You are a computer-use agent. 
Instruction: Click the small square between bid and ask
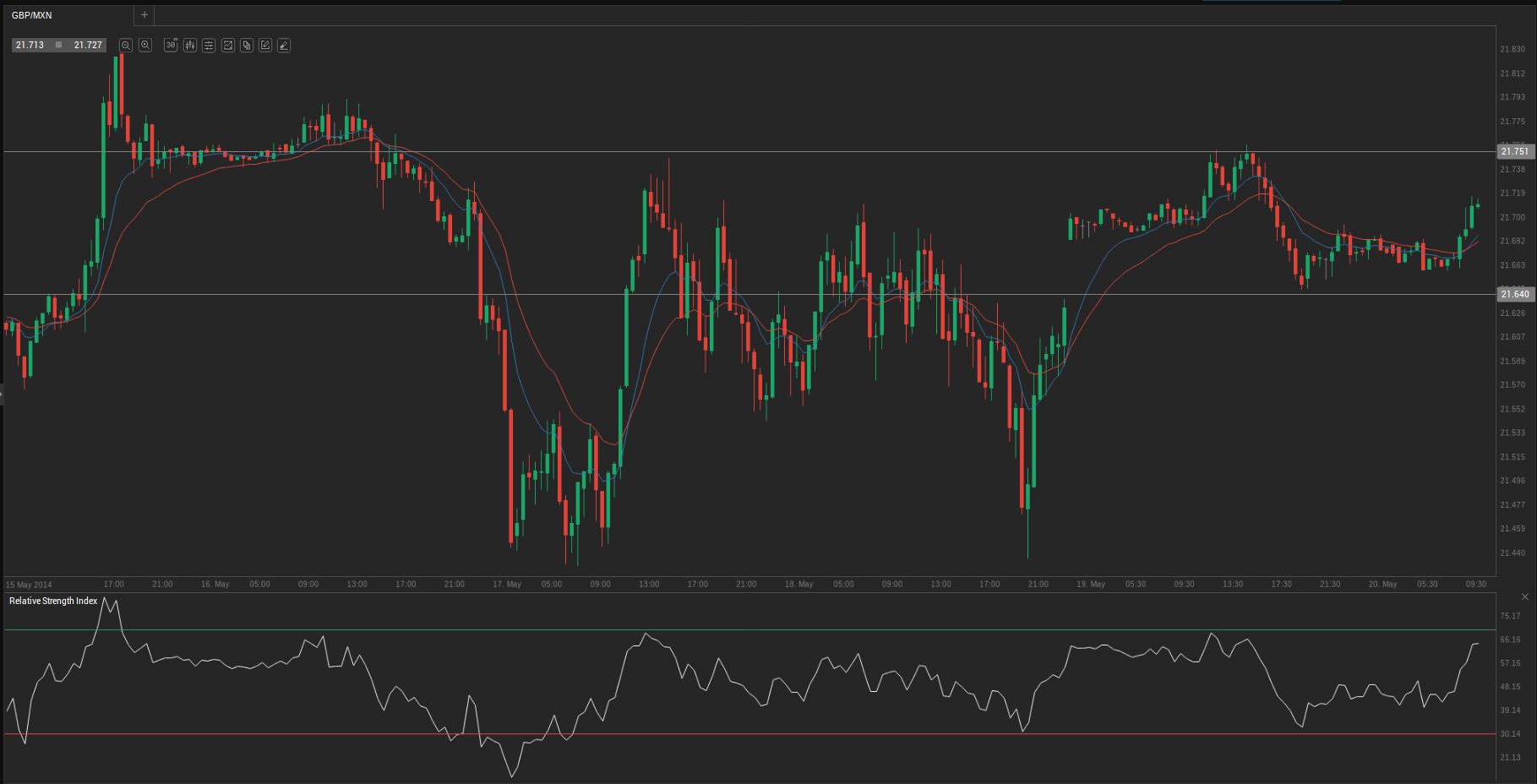pyautogui.click(x=58, y=46)
